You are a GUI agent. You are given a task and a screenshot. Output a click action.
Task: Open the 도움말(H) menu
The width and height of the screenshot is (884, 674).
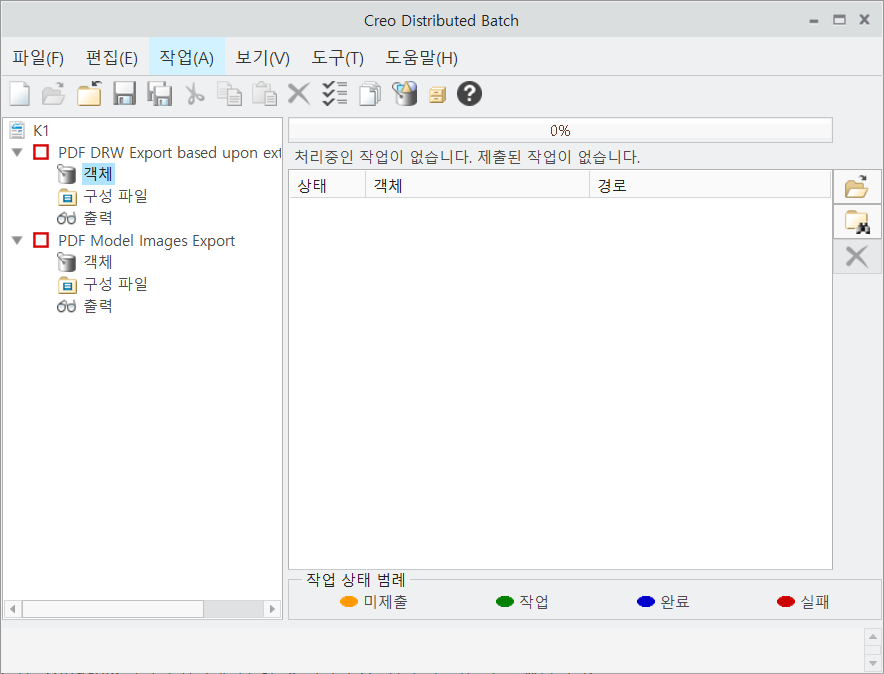pos(421,57)
